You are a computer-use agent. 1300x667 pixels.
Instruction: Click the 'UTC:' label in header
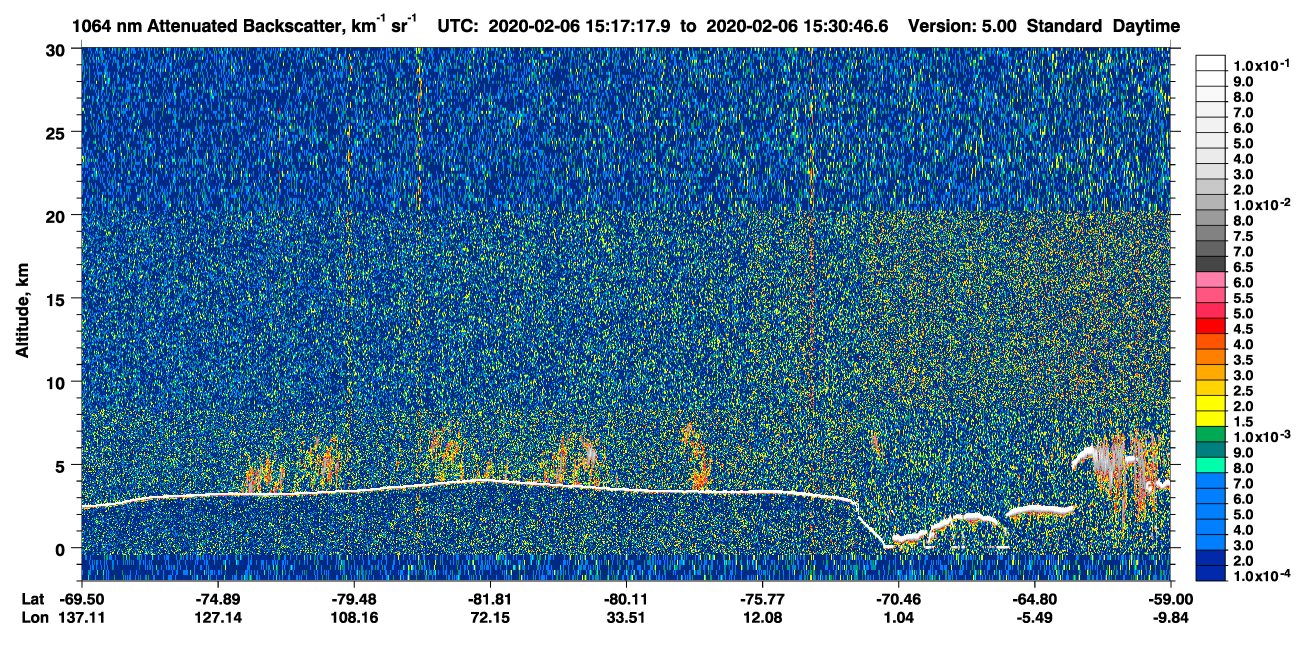tap(458, 26)
